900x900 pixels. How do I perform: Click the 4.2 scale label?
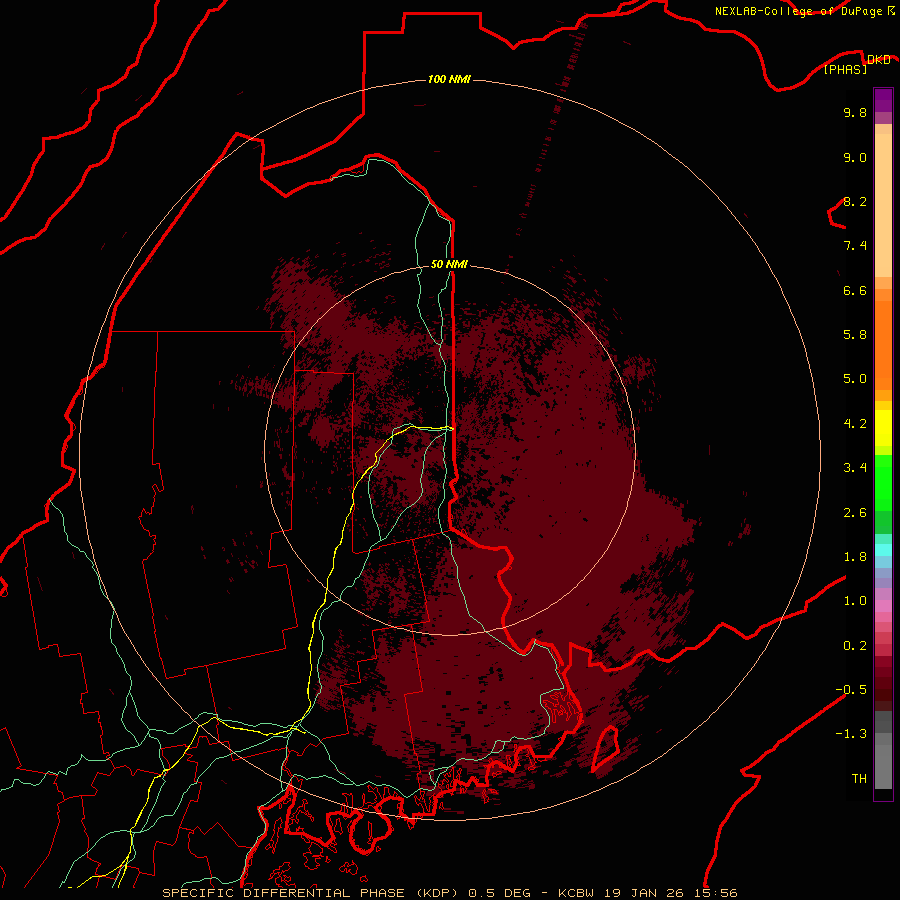[x=855, y=424]
